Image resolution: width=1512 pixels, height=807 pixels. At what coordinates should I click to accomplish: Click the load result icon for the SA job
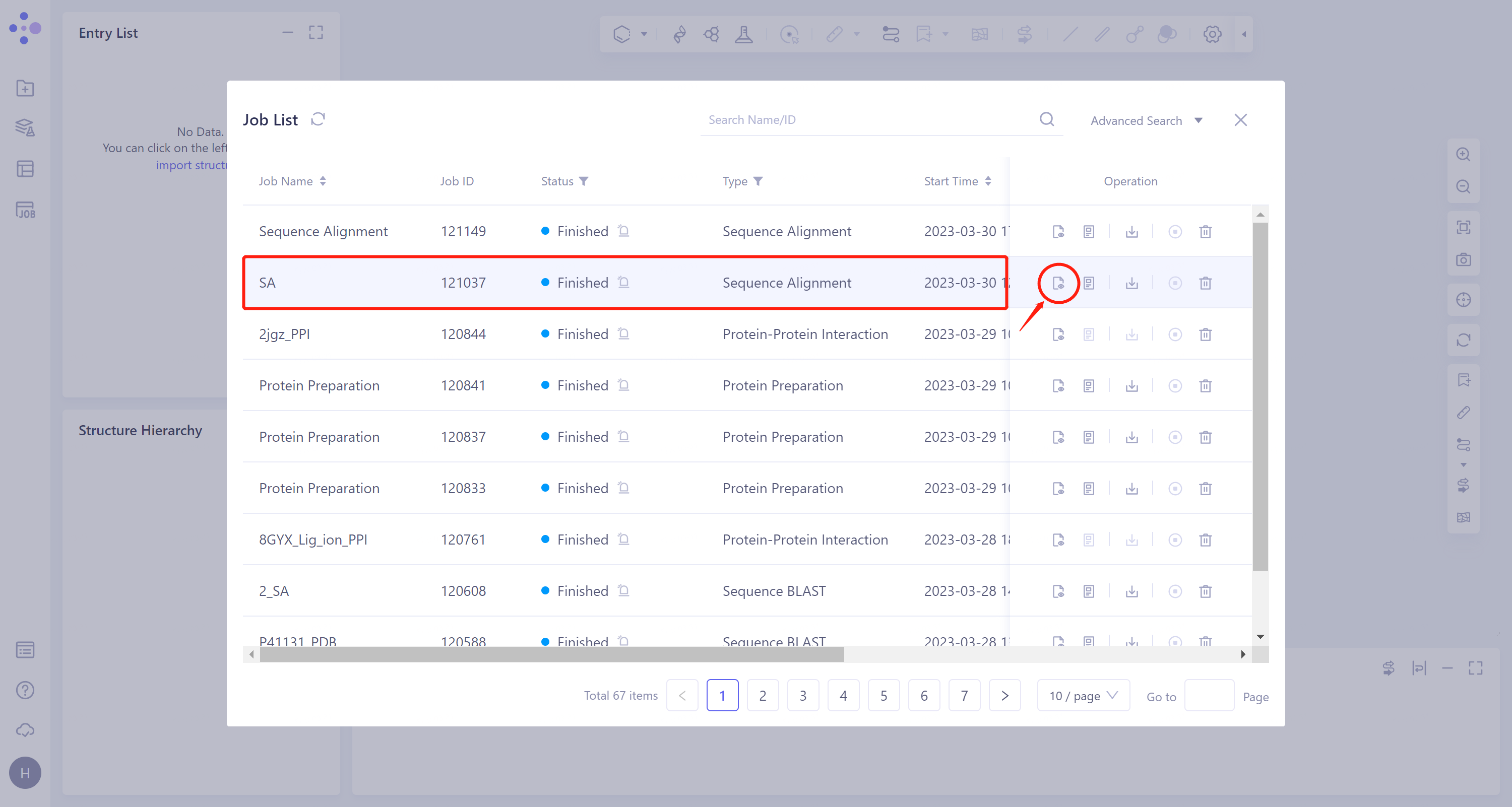1058,283
